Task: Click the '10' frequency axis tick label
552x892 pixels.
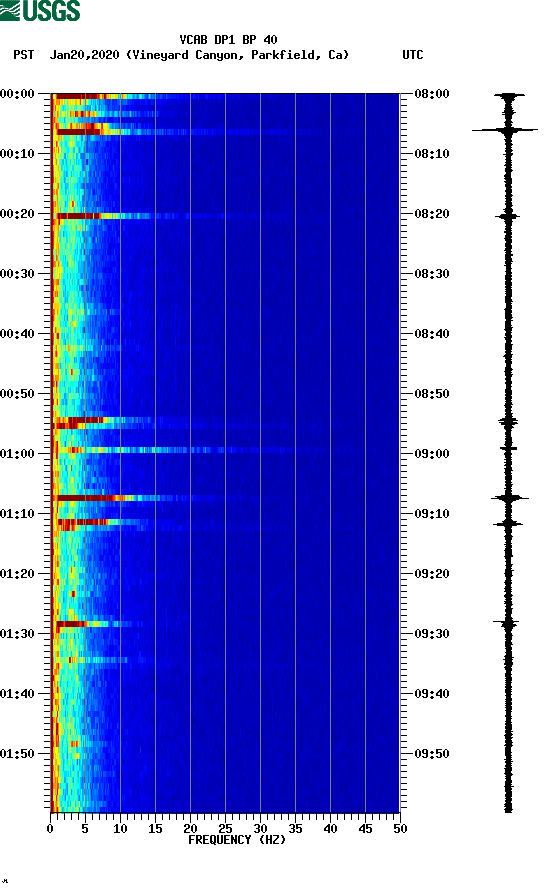Action: point(120,829)
